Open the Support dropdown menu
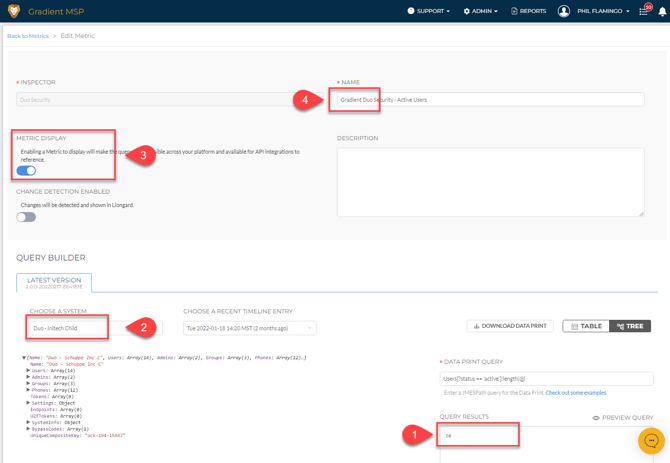The width and height of the screenshot is (670, 463). (429, 11)
